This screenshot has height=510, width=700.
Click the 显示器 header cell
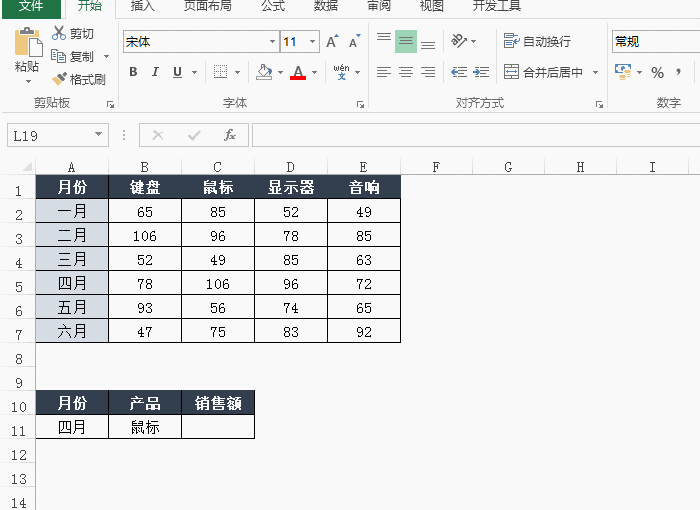point(291,187)
